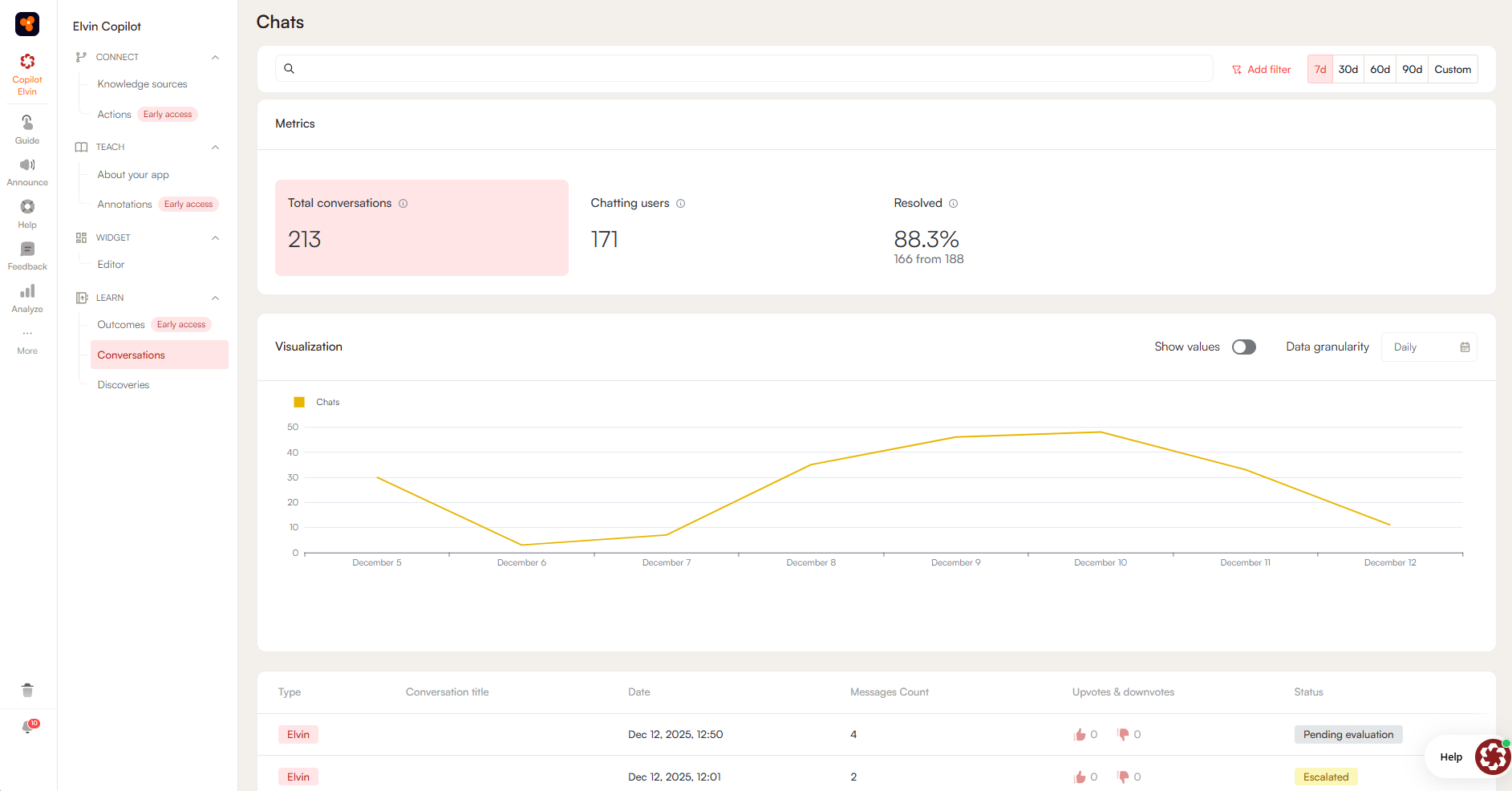This screenshot has width=1512, height=791.
Task: Click the yellow Chats legend swatch
Action: pyautogui.click(x=299, y=402)
